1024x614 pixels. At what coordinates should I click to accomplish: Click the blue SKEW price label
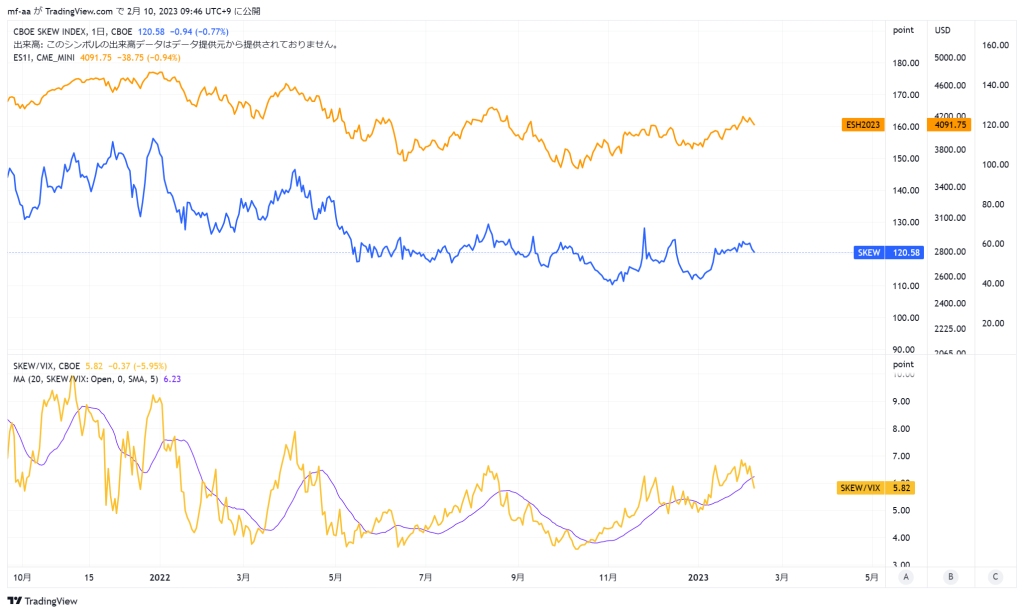869,253
